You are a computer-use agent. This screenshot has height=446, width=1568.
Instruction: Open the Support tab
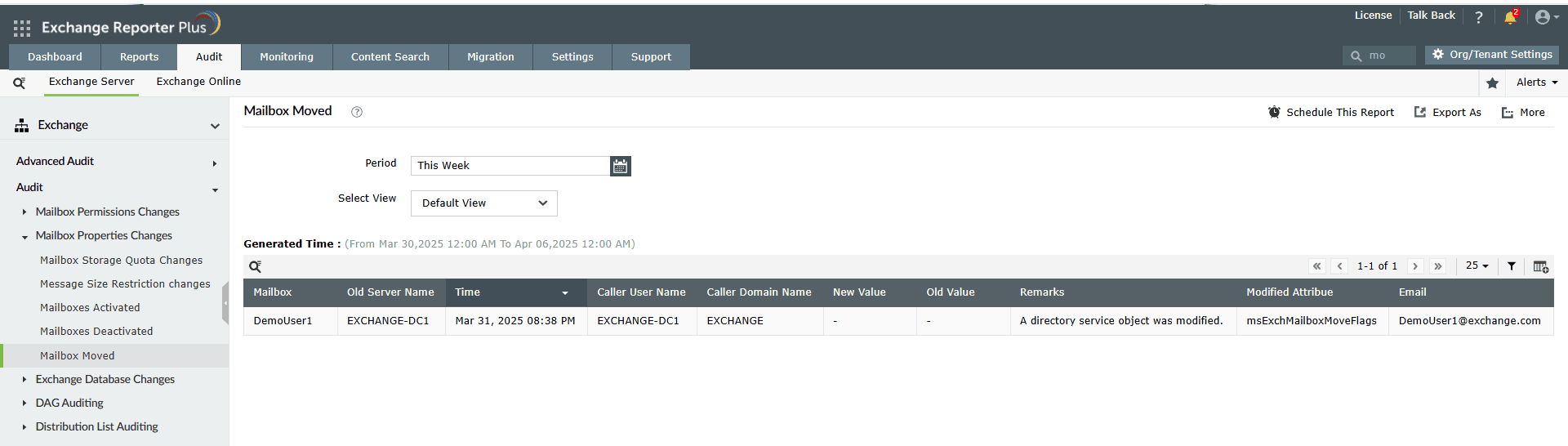pos(651,57)
